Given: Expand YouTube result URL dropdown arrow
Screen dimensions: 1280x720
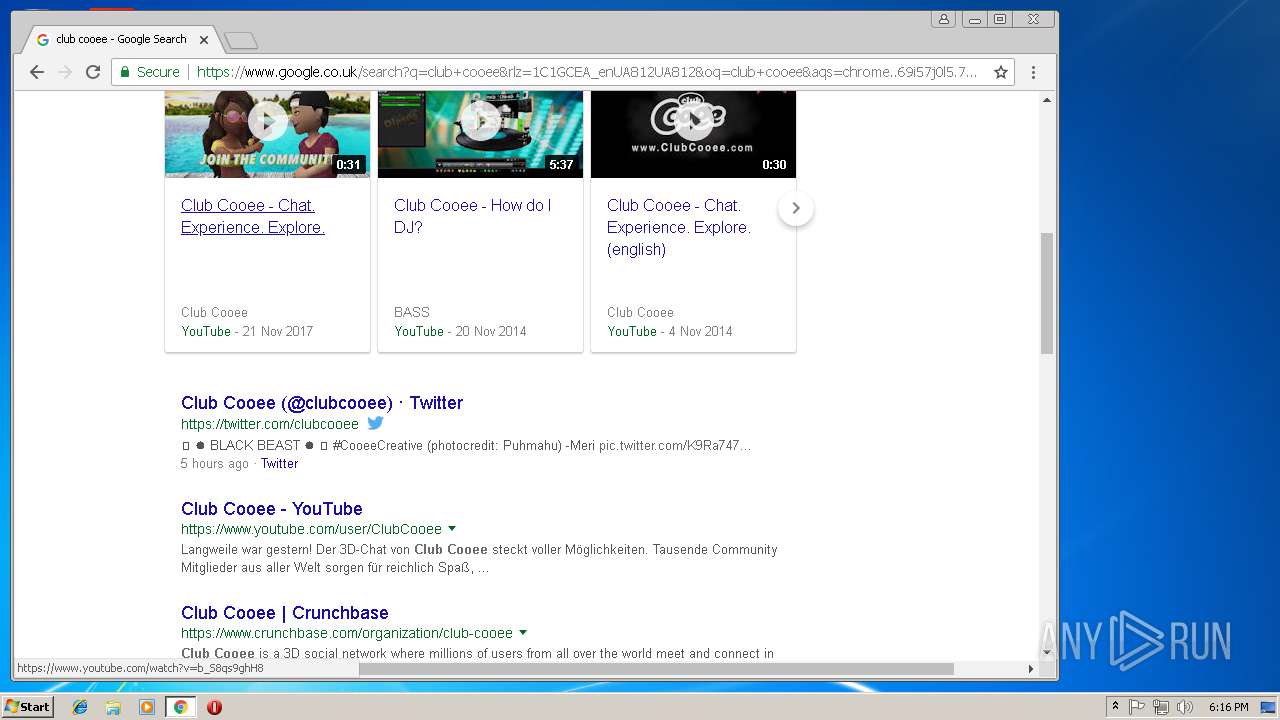Looking at the screenshot, I should pos(452,529).
